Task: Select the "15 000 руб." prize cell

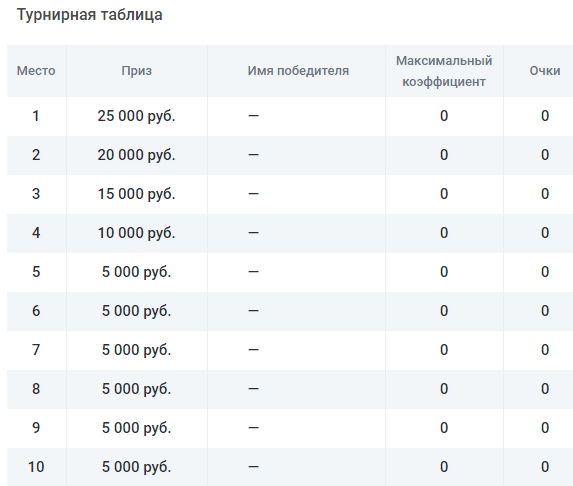Action: point(136,194)
